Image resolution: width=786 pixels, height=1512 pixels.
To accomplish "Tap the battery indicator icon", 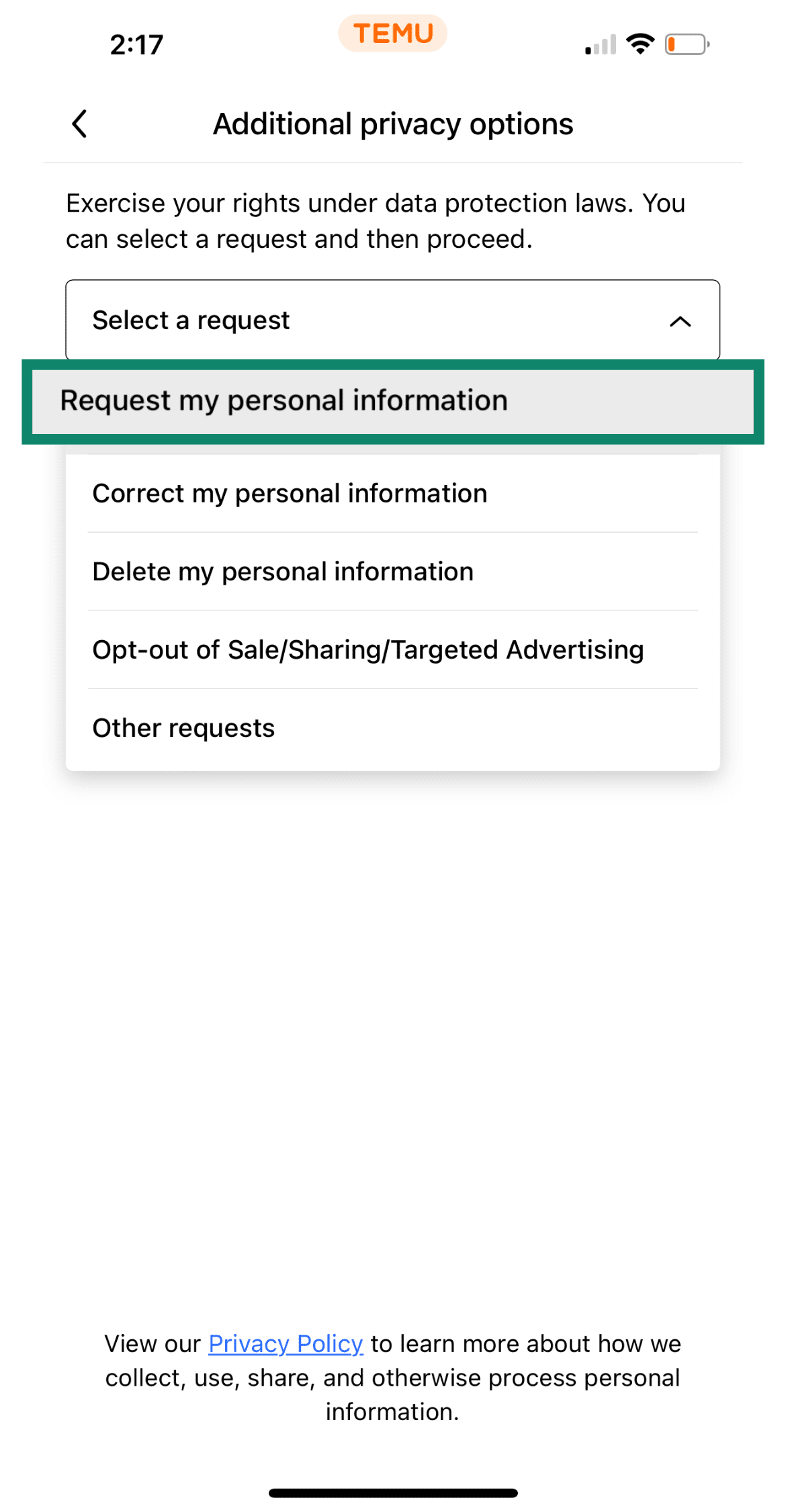I will [684, 43].
